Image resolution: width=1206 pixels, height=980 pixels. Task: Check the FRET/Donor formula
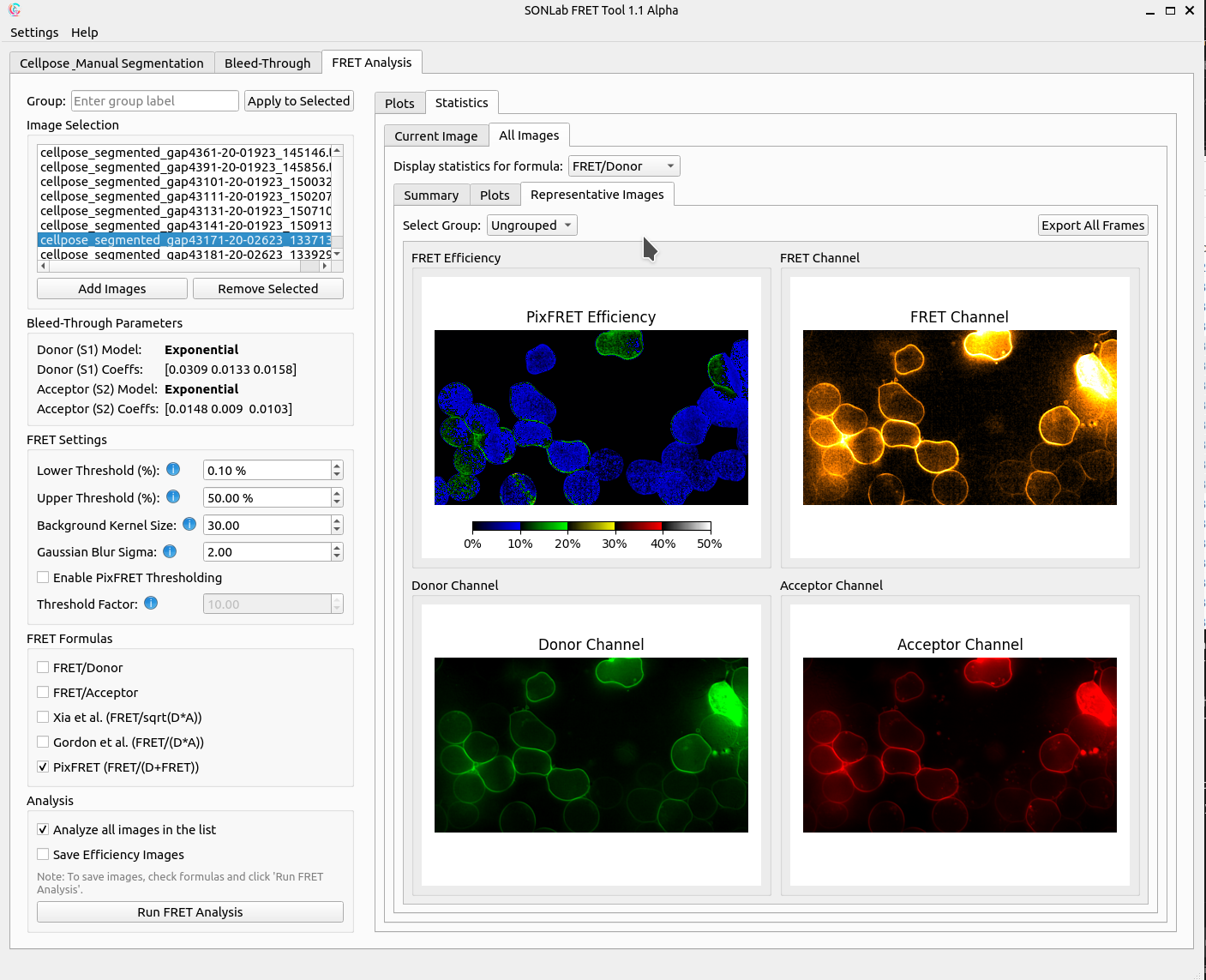coord(43,667)
